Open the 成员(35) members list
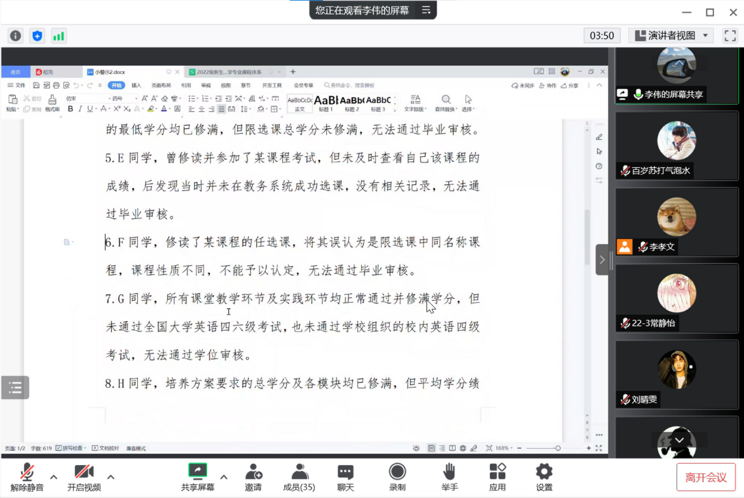The image size is (744, 498). click(299, 472)
